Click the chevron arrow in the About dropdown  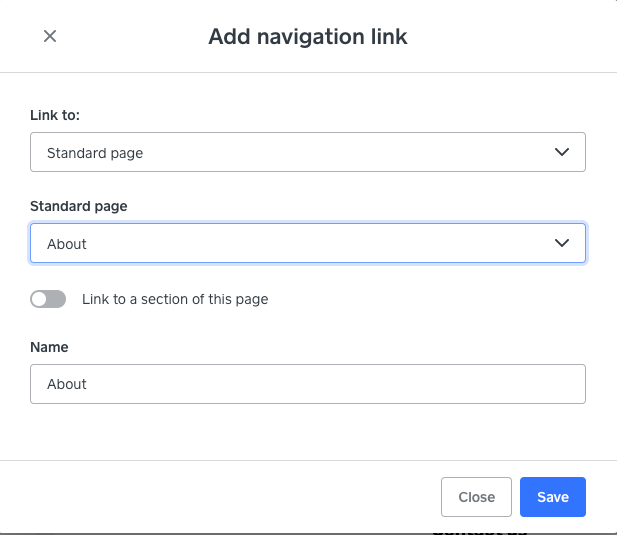[x=562, y=243]
